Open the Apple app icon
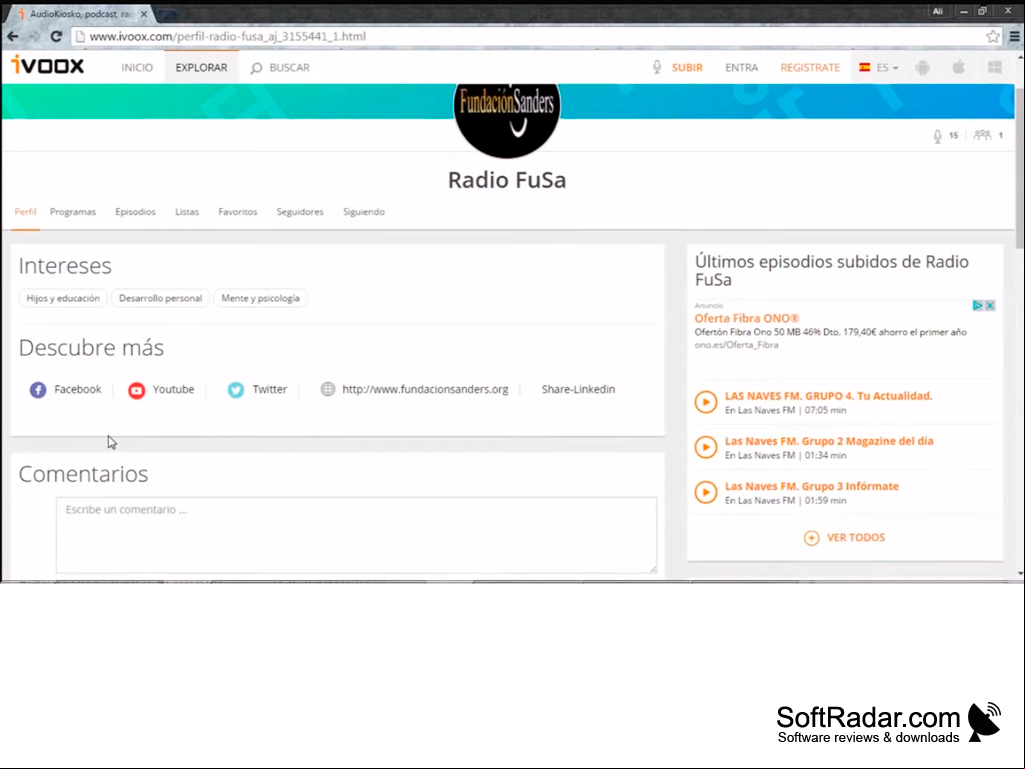The image size is (1025, 769). pyautogui.click(x=958, y=67)
